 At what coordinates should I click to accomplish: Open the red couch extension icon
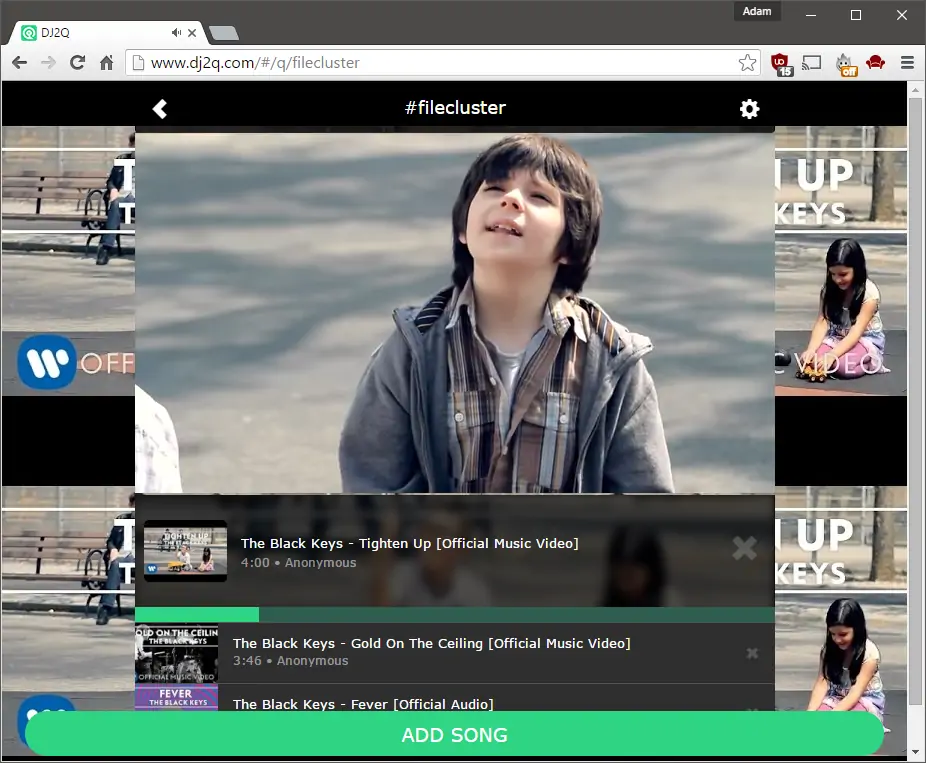(x=875, y=62)
